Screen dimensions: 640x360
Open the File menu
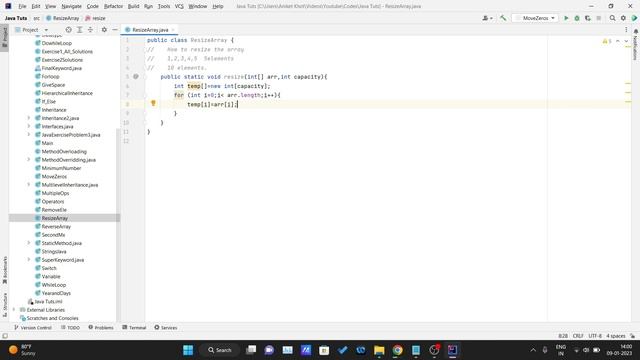tap(22, 6)
